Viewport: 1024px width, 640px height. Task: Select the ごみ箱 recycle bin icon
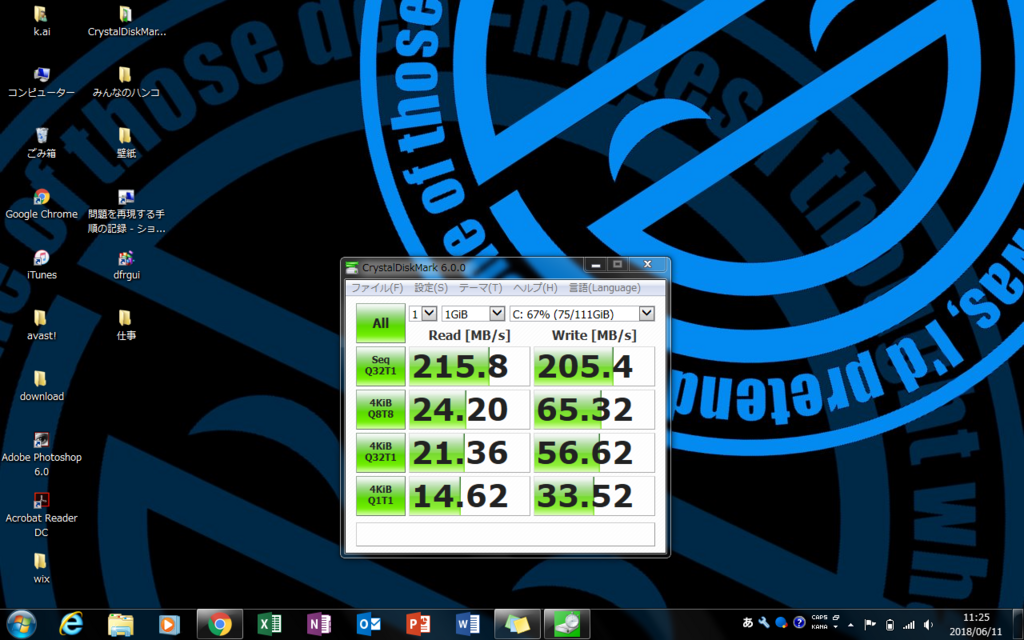41,142
